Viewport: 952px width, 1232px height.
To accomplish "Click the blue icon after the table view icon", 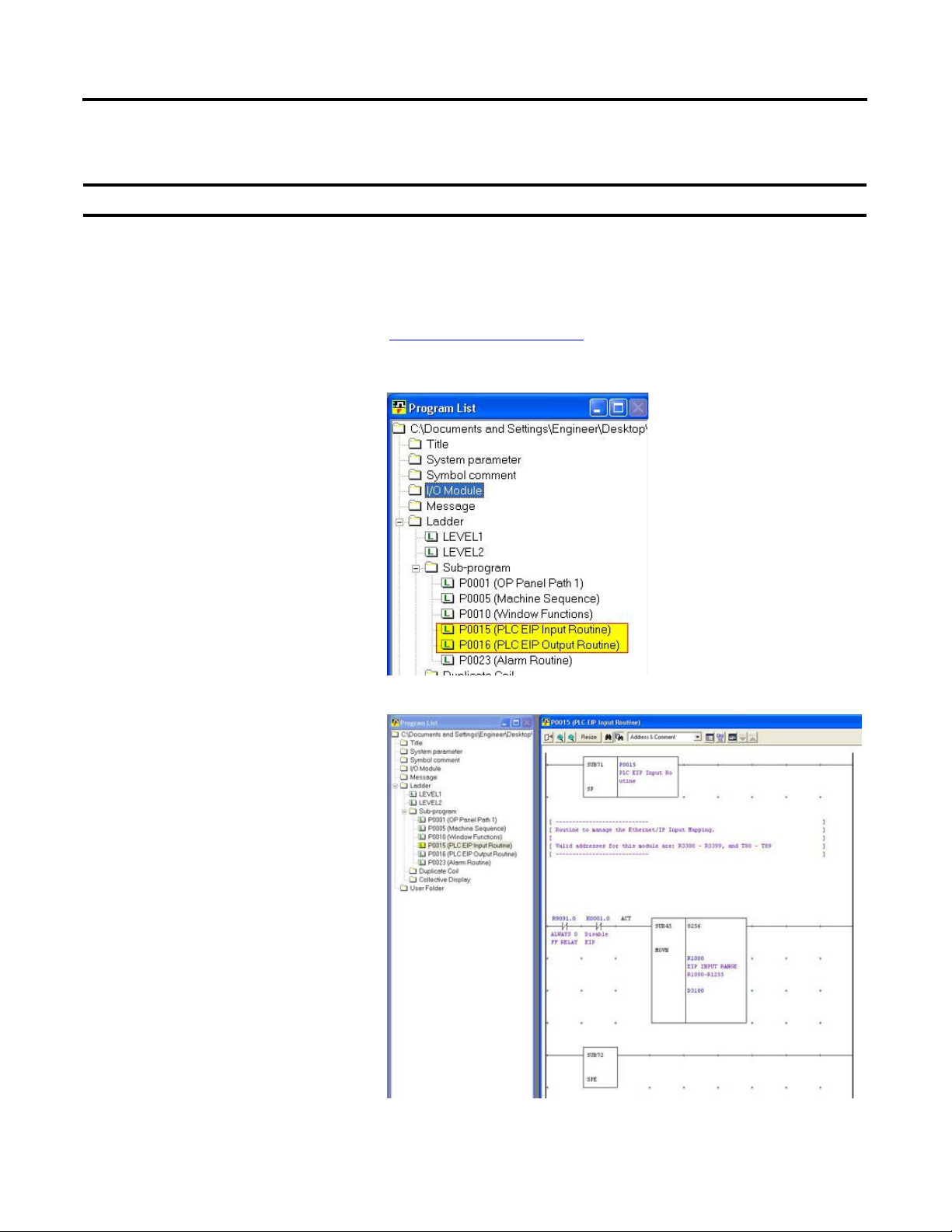I will (x=720, y=737).
